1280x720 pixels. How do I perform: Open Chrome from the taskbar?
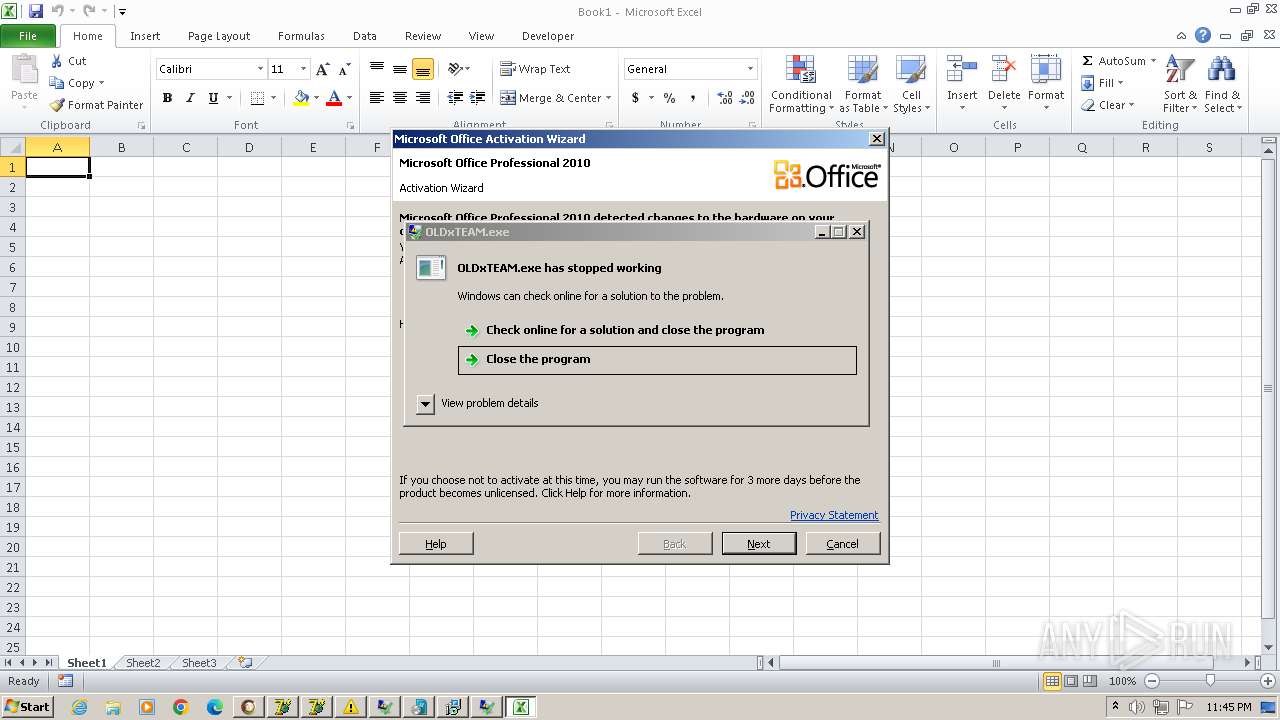click(181, 707)
